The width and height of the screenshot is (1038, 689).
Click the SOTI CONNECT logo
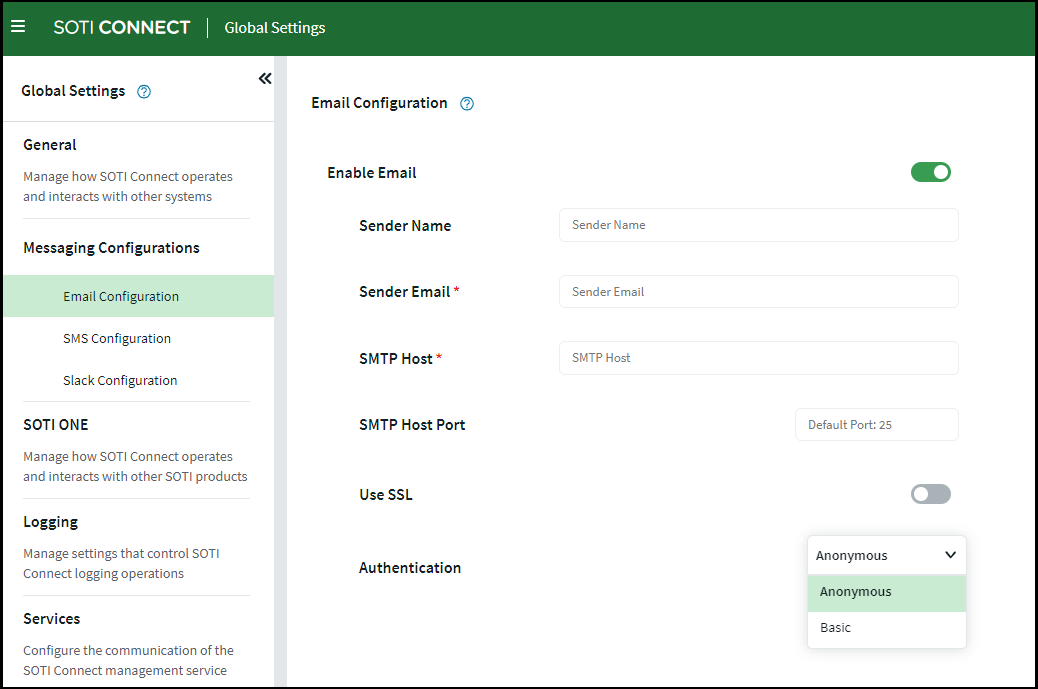(x=122, y=27)
